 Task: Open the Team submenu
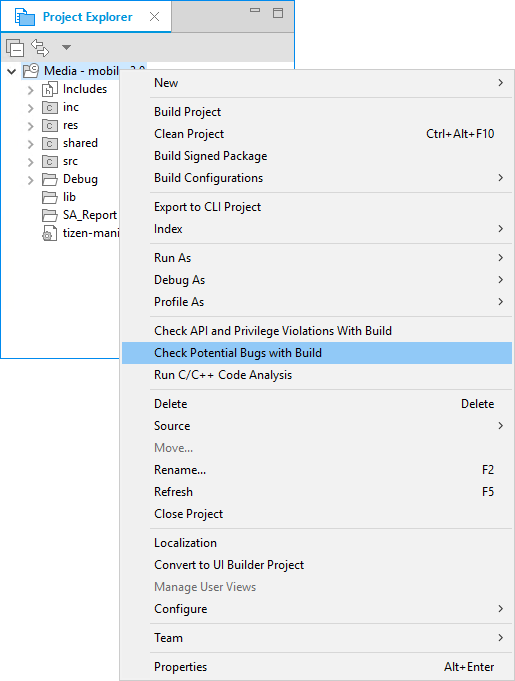pos(317,638)
